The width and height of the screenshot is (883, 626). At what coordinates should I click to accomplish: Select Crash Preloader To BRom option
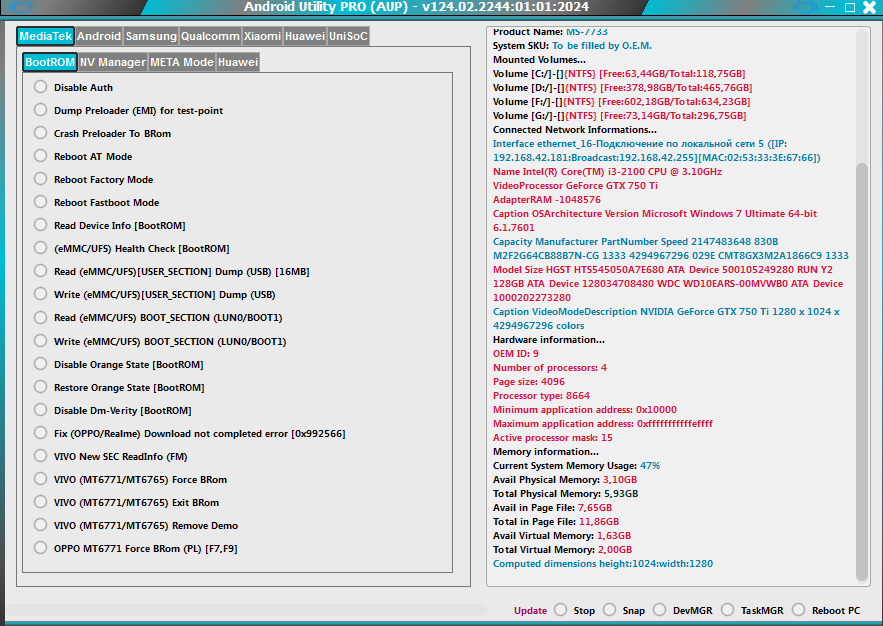coord(41,133)
